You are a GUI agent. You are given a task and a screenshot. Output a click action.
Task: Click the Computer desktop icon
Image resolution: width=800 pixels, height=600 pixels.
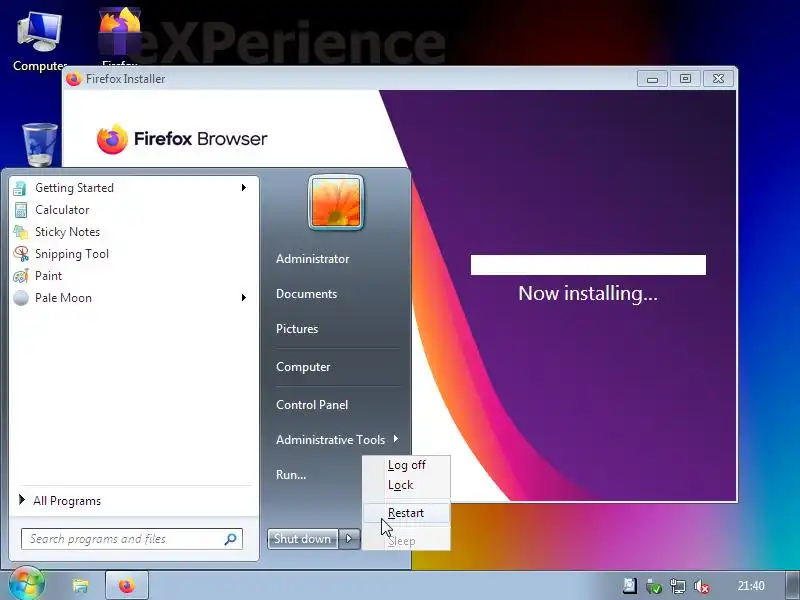pyautogui.click(x=40, y=41)
